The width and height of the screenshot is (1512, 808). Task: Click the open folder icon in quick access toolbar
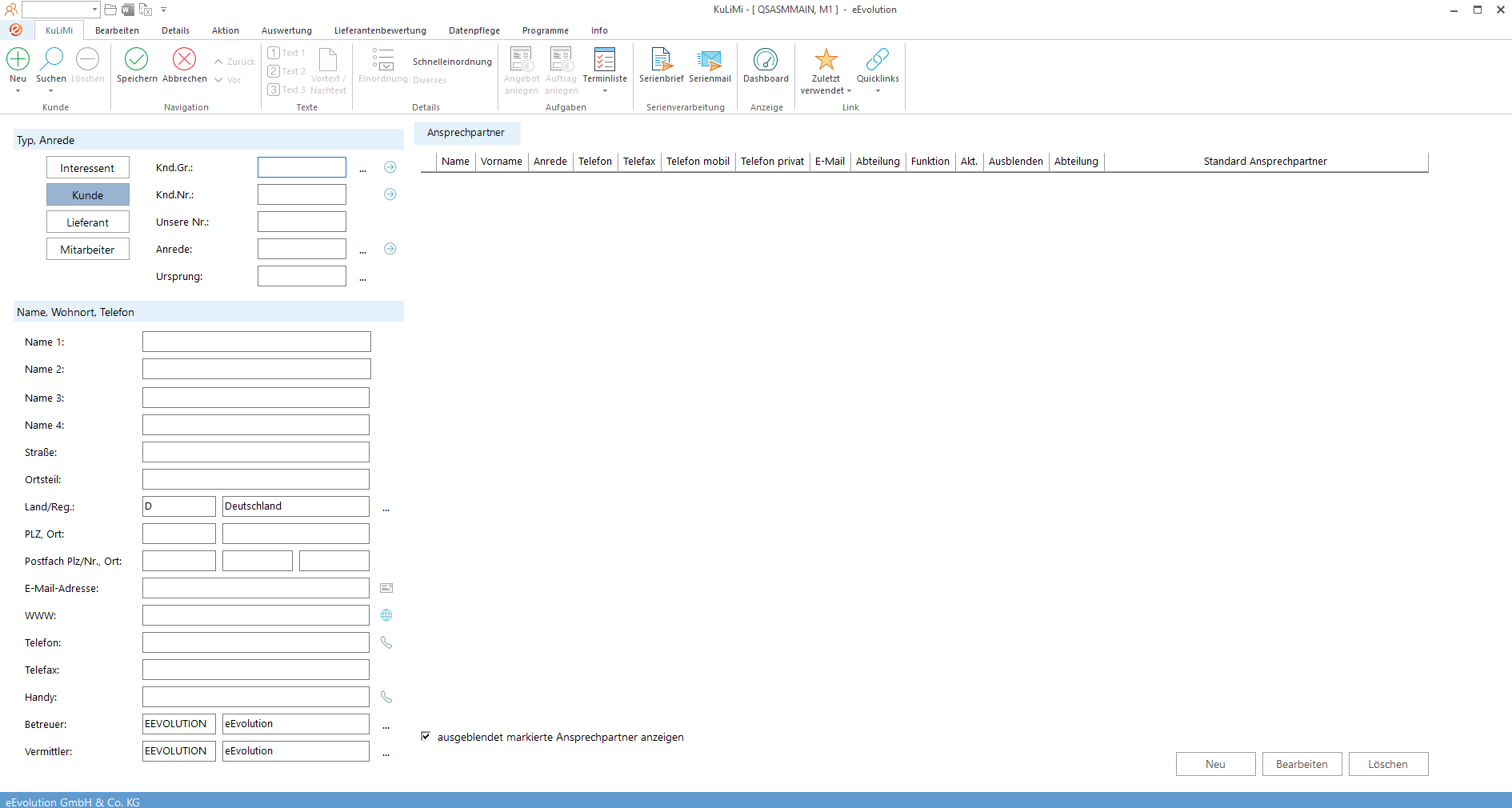tap(110, 10)
